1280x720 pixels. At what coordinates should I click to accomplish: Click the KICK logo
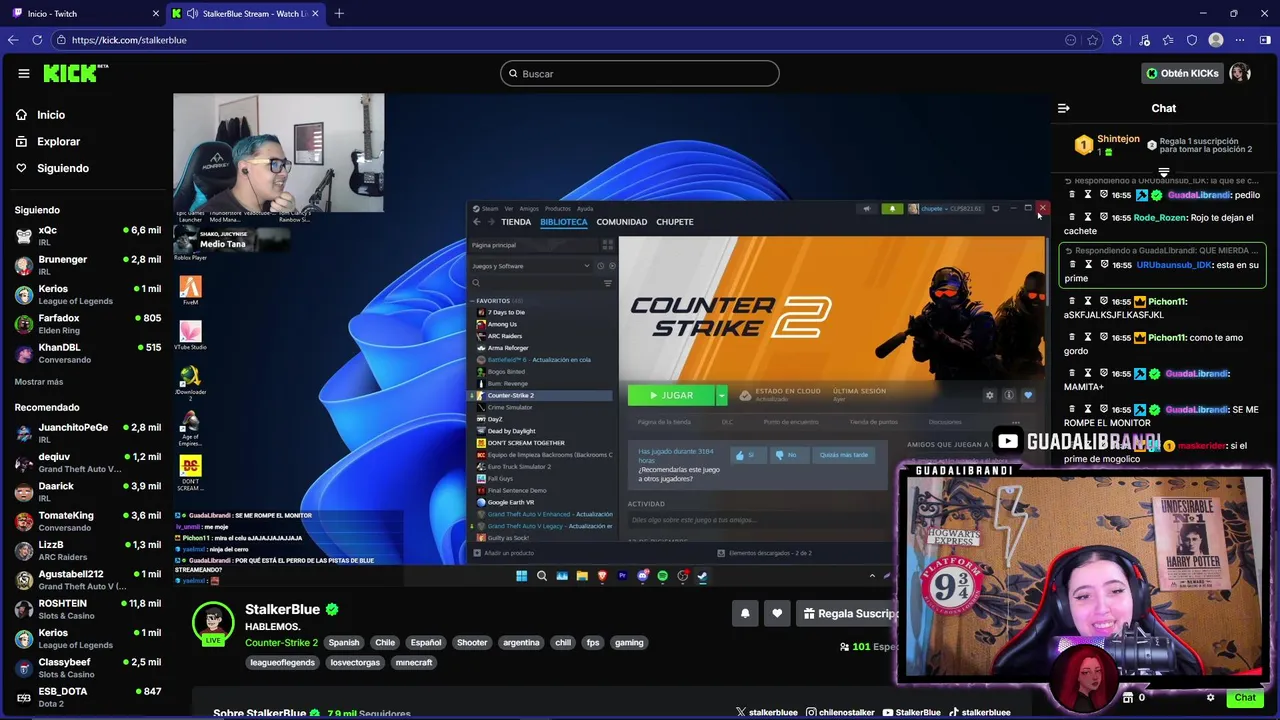[75, 73]
